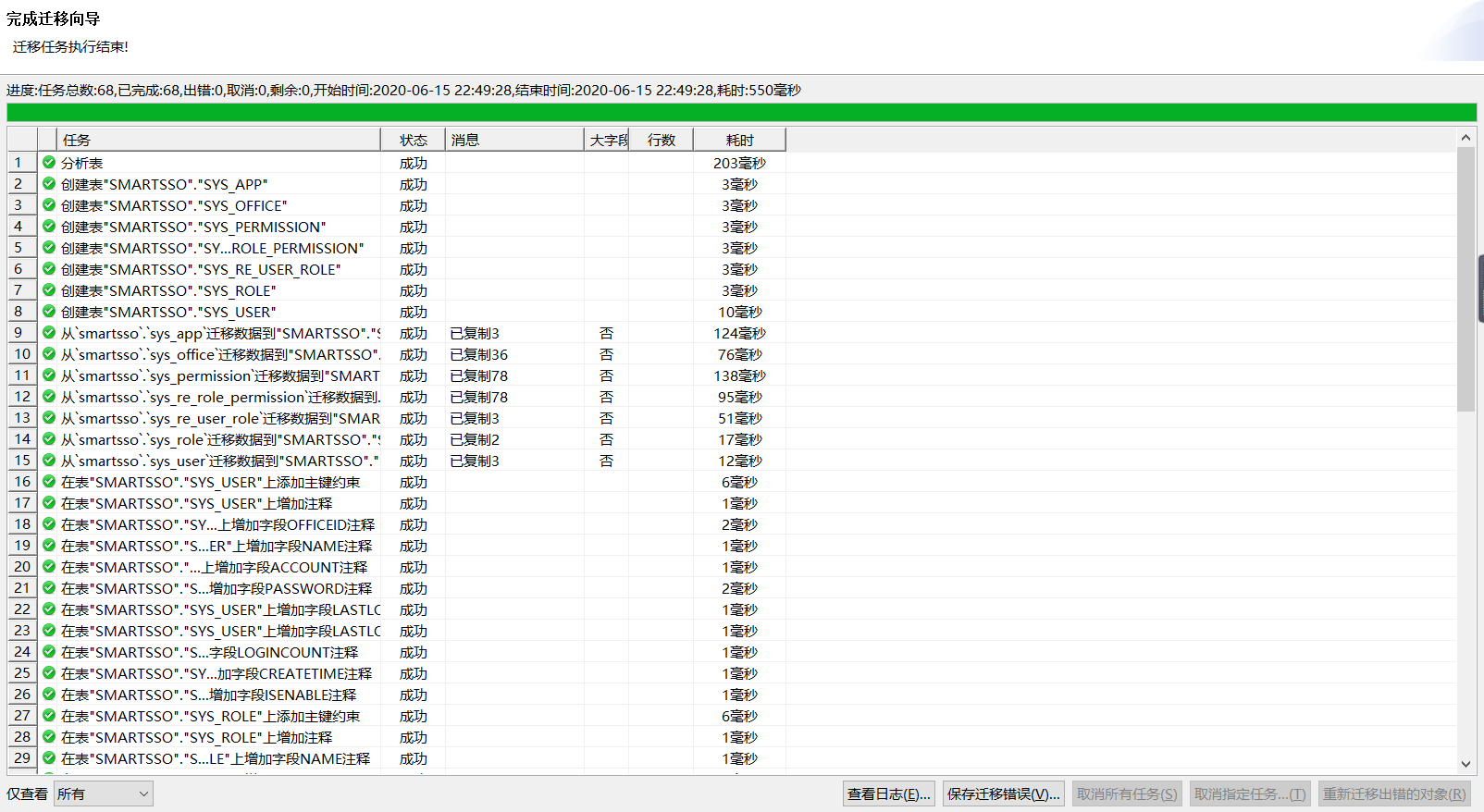Click the 10毫秒 duration cell in row 8
The height and width of the screenshot is (812, 1484).
pos(739,312)
